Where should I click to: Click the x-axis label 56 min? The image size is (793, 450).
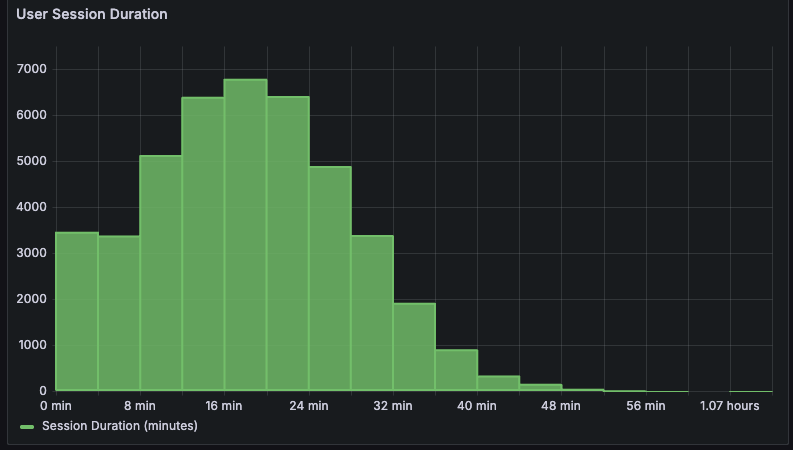(x=646, y=406)
